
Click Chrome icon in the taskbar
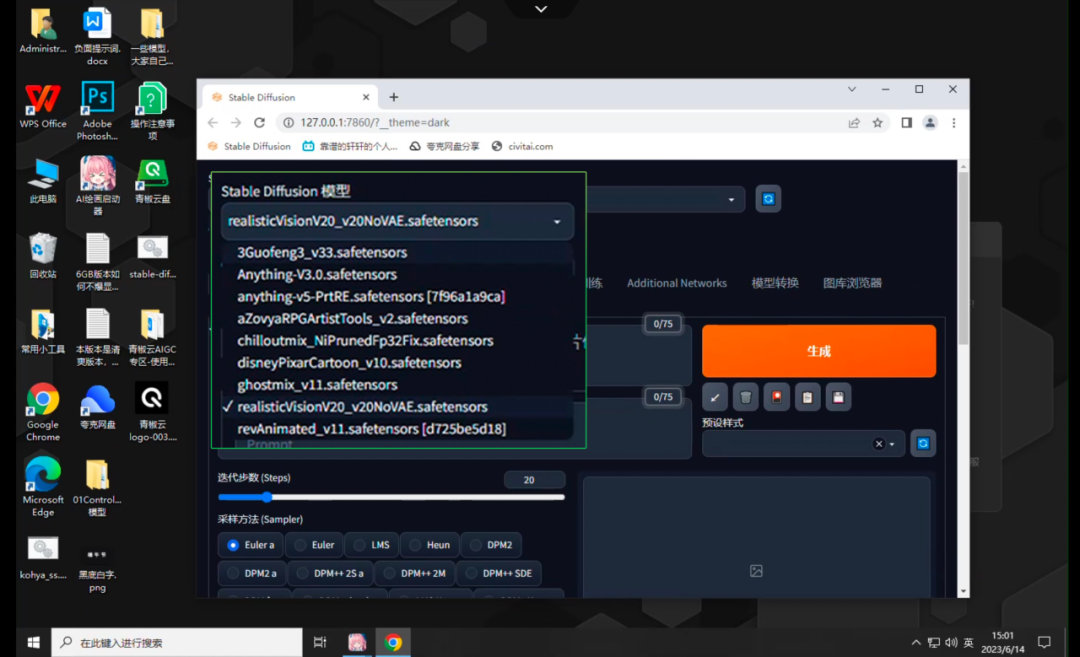(393, 643)
